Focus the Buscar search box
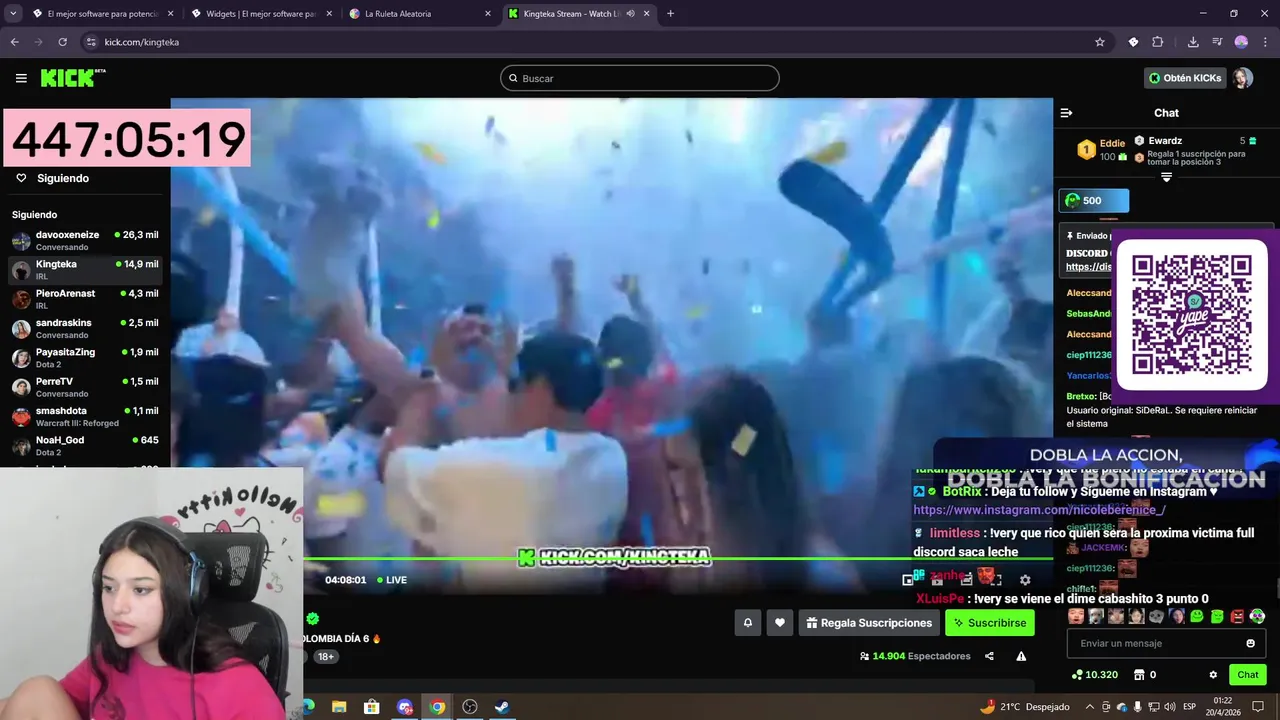The image size is (1280, 720). [640, 78]
